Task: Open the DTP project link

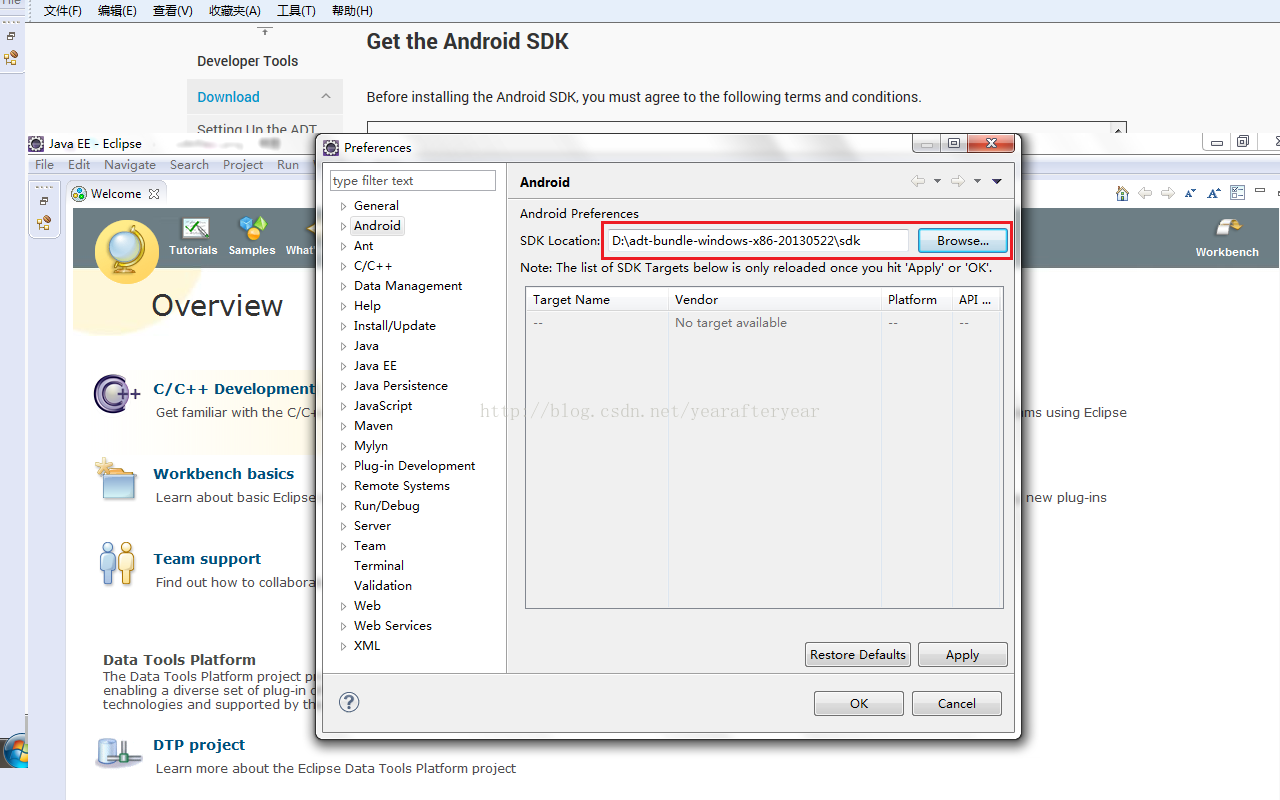Action: click(199, 745)
